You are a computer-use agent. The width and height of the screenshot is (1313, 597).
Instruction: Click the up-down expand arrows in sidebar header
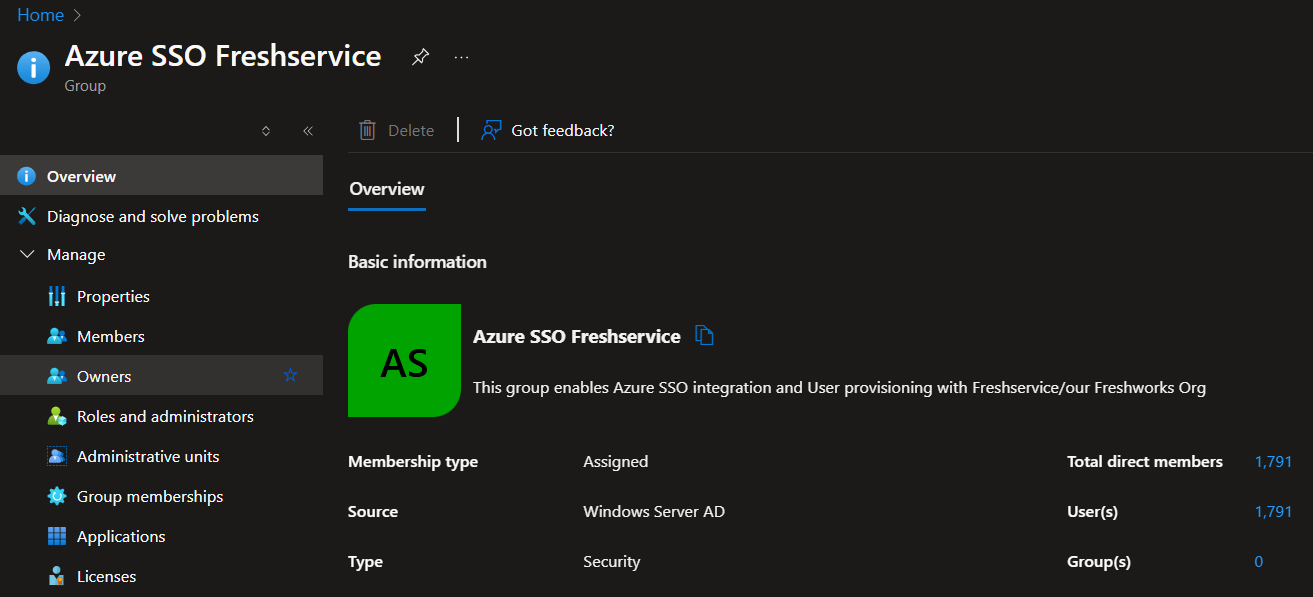(x=266, y=131)
